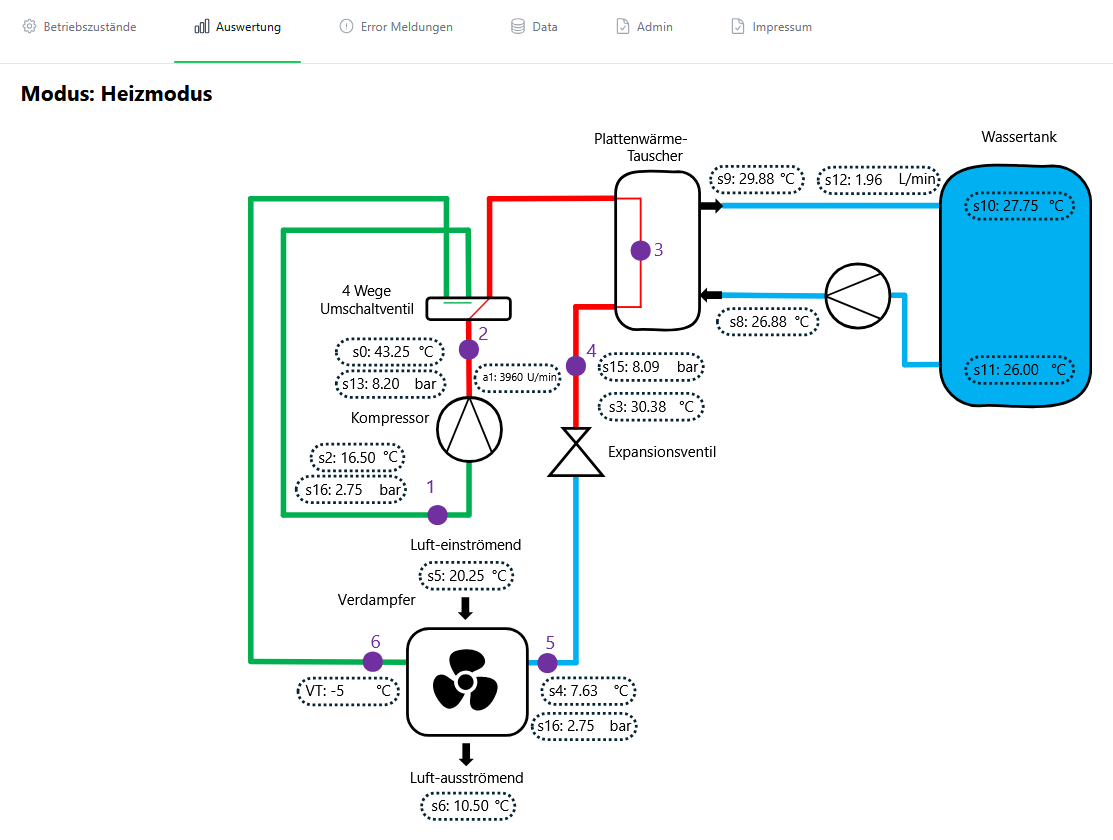Click the Verdampfer fan icon
The image size is (1113, 840).
[x=466, y=680]
